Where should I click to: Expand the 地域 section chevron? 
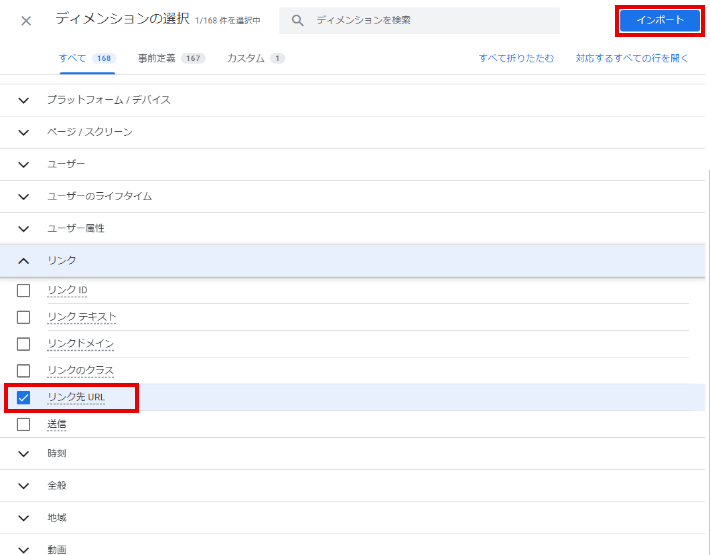[24, 518]
